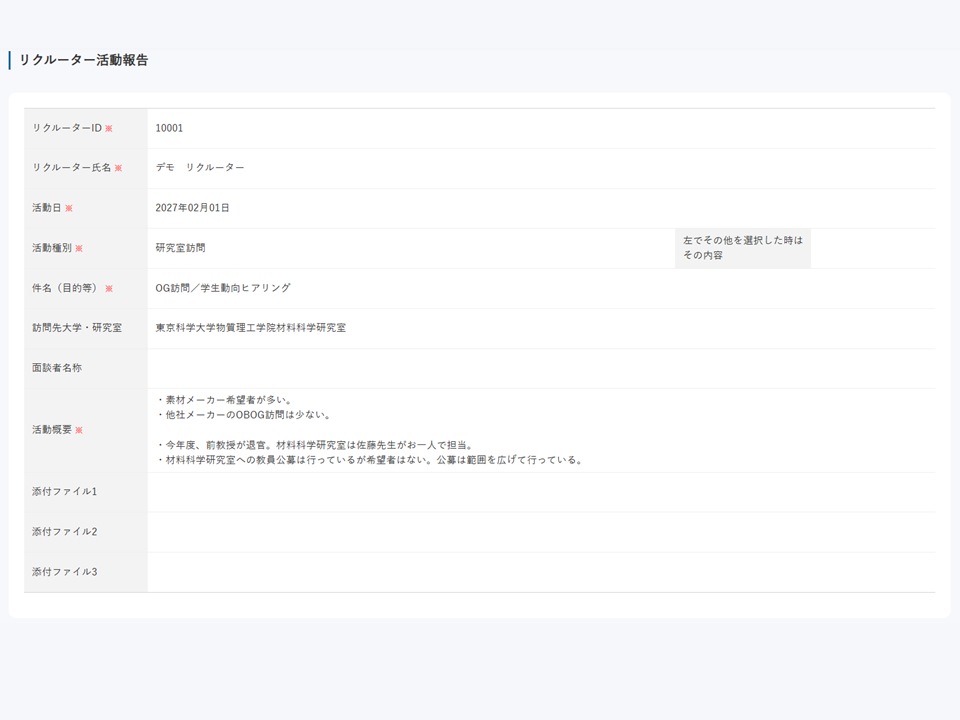The image size is (960, 720).
Task: Click the 面談者名称 row label
Action: (x=57, y=367)
